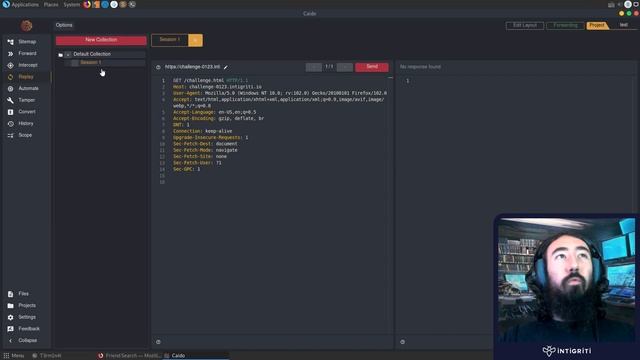Send the request
The image size is (640, 360).
pyautogui.click(x=372, y=67)
